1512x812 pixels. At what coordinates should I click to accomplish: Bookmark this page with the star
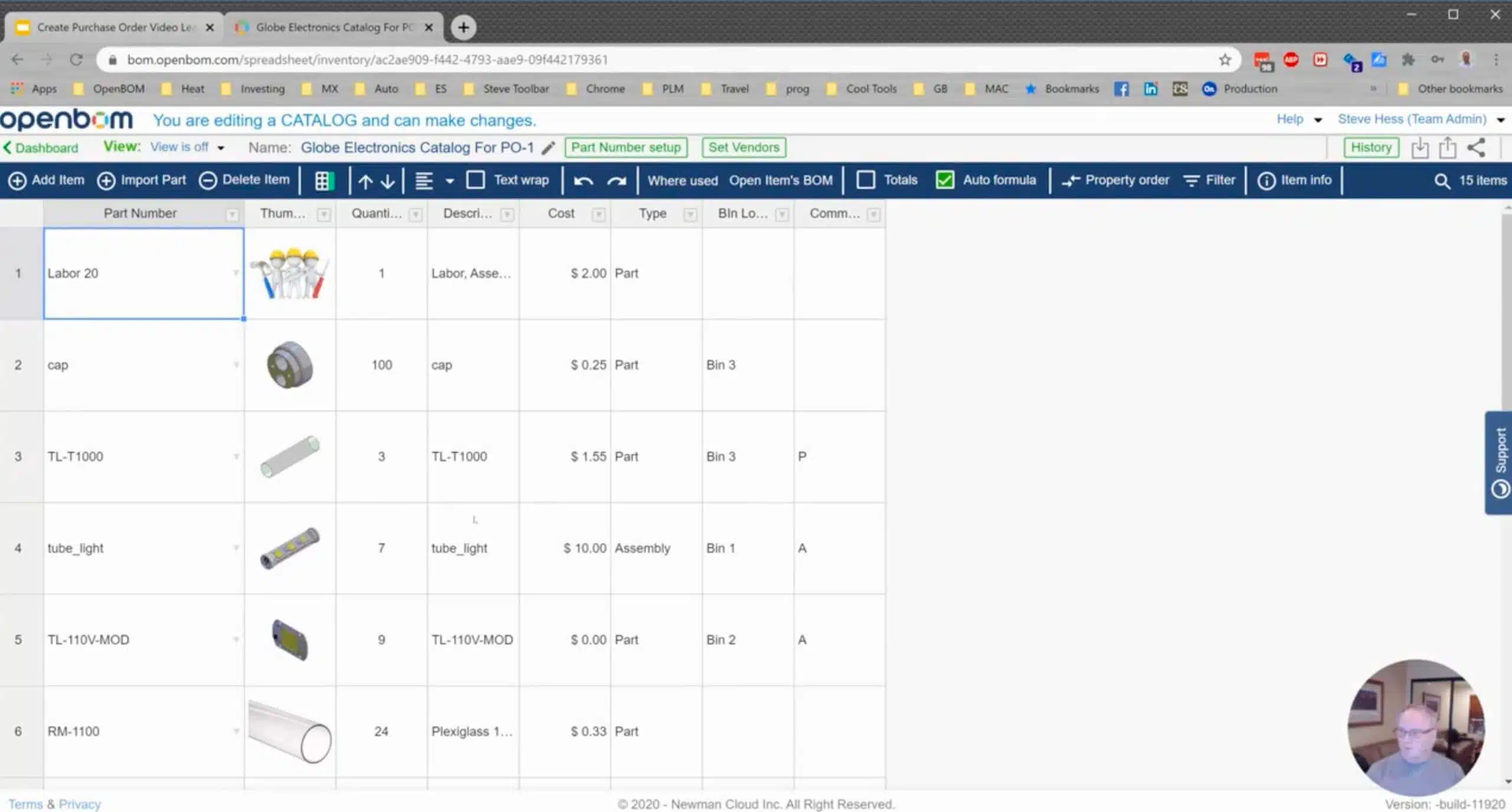click(1225, 60)
